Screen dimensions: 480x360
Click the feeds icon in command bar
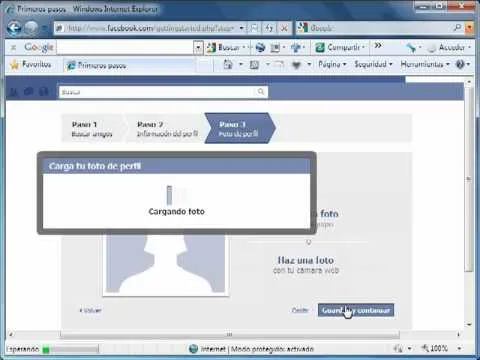point(254,64)
